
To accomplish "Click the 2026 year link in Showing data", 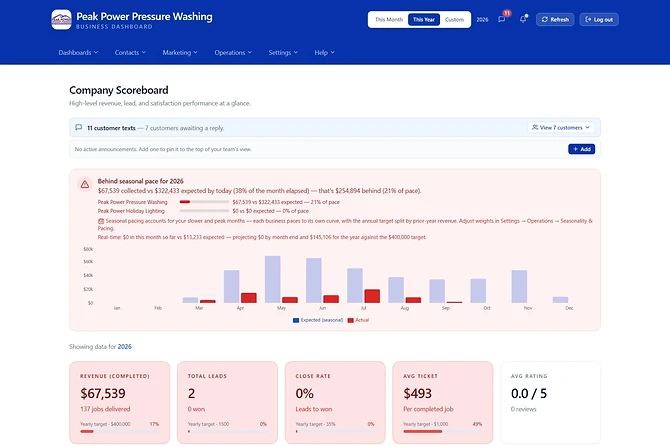I will click(125, 347).
